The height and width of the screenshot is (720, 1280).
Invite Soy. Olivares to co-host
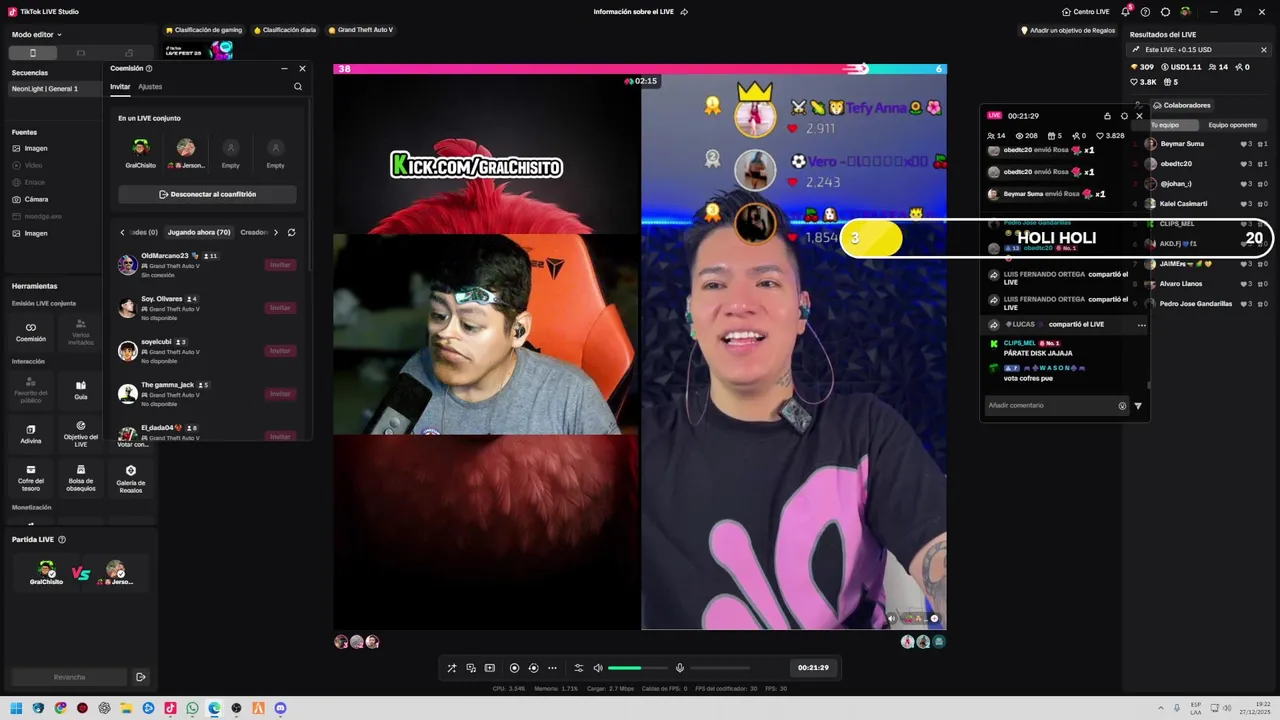(280, 308)
